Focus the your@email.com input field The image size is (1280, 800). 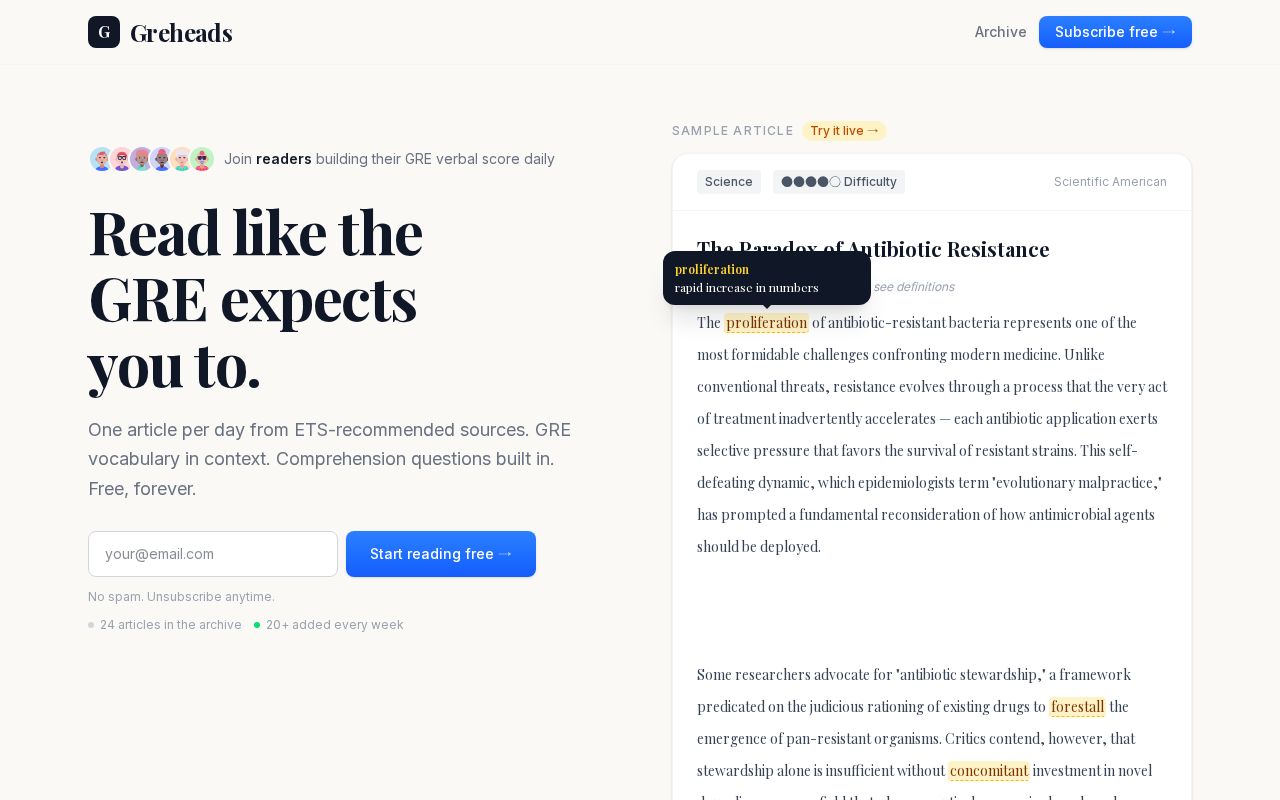pyautogui.click(x=213, y=554)
